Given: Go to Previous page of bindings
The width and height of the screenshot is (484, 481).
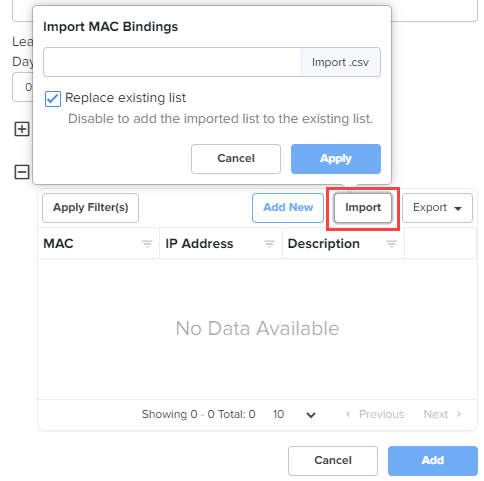Looking at the screenshot, I should [375, 414].
